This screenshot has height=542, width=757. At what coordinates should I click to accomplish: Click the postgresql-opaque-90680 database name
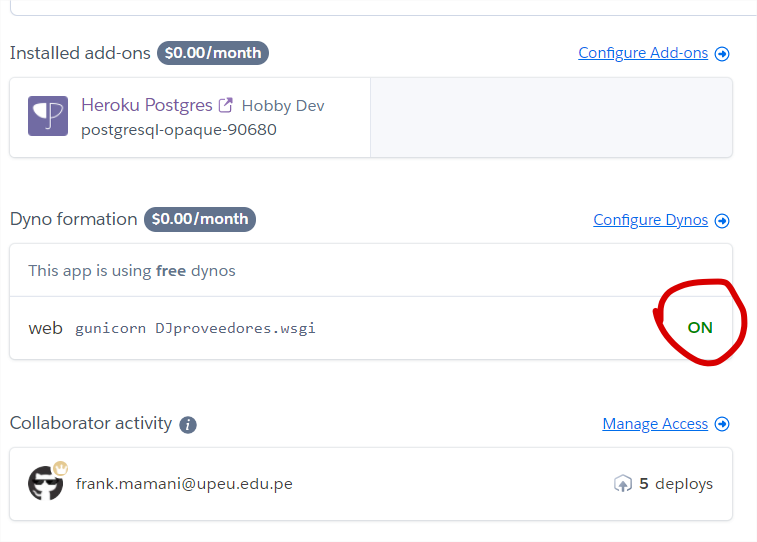(x=179, y=130)
